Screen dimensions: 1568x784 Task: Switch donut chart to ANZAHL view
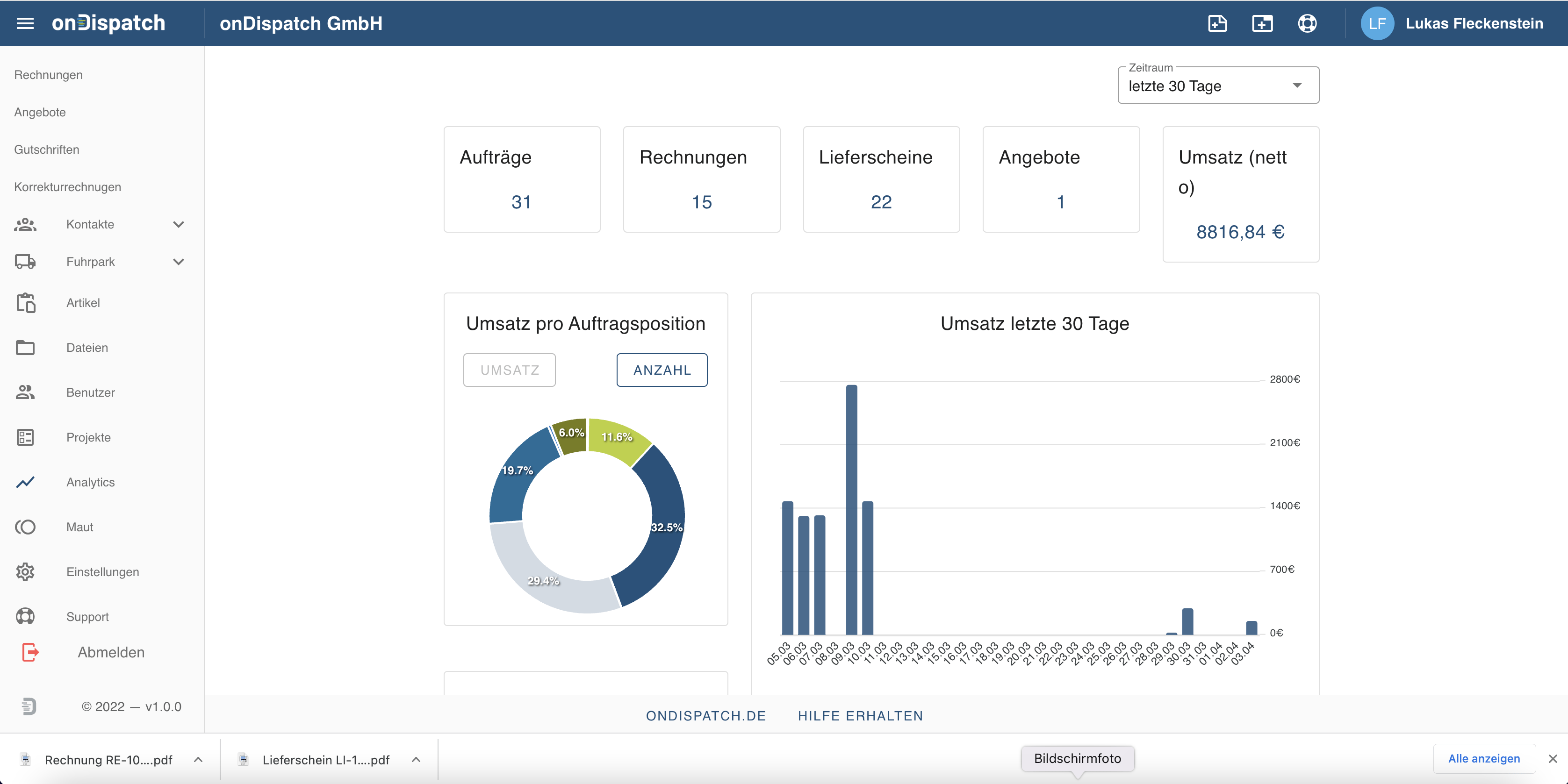point(662,370)
